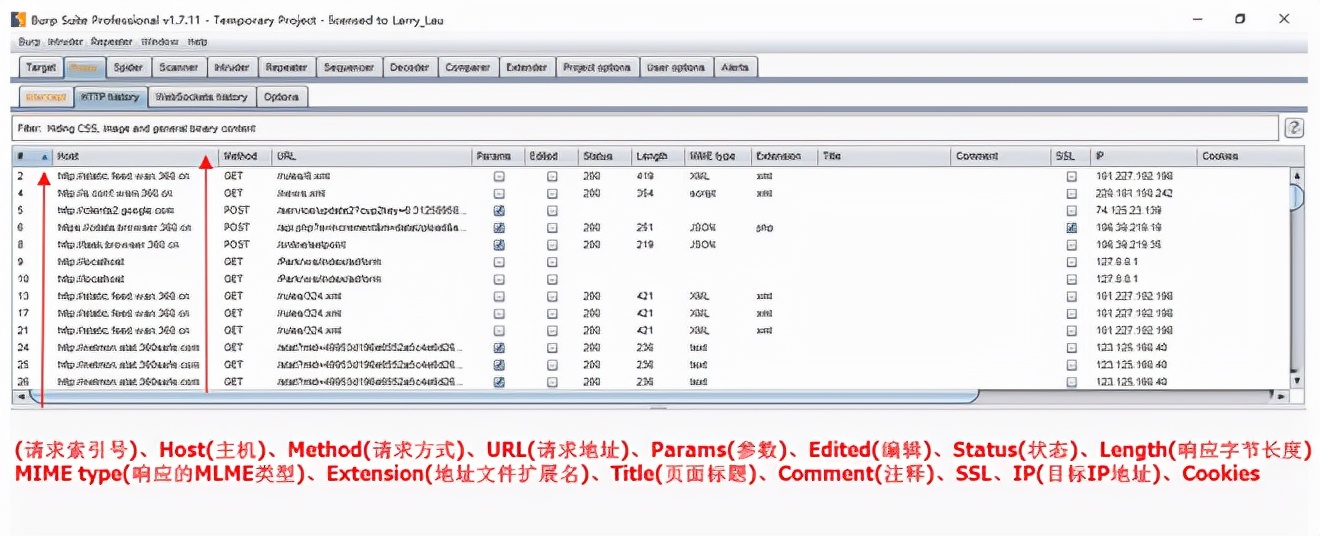The height and width of the screenshot is (536, 1320).
Task: Select history row number 13
Action: coord(650,296)
